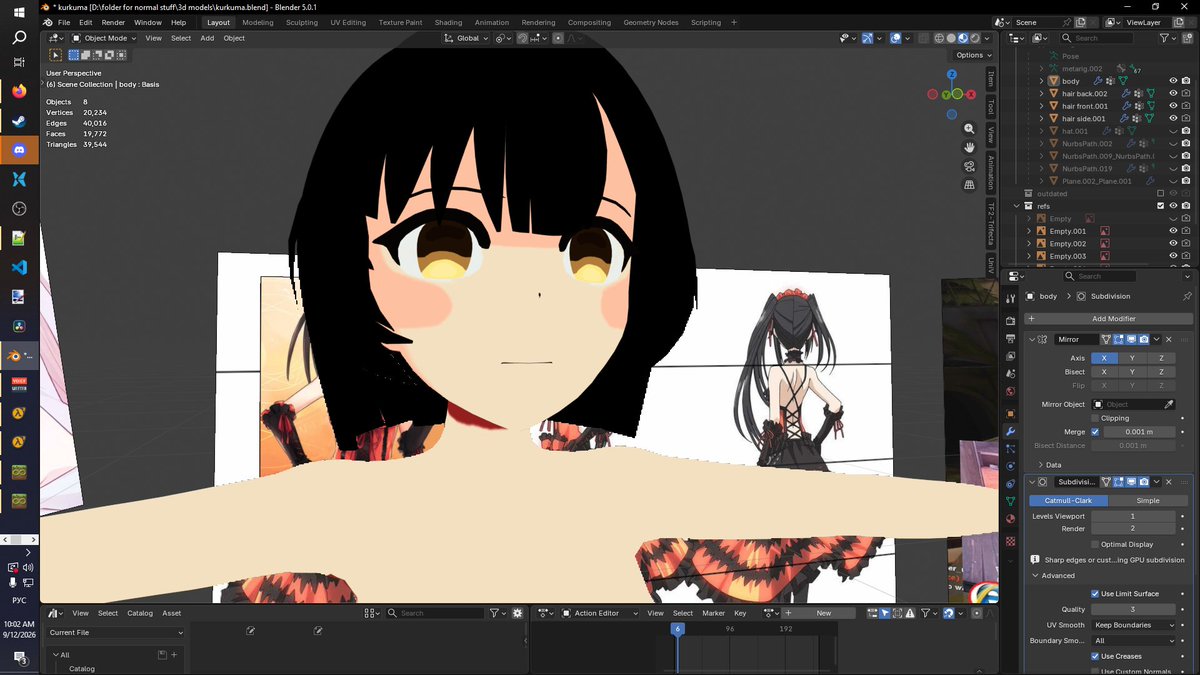The height and width of the screenshot is (675, 1200).
Task: Switch orthographic/perspective grid gizmo
Action: (x=969, y=185)
